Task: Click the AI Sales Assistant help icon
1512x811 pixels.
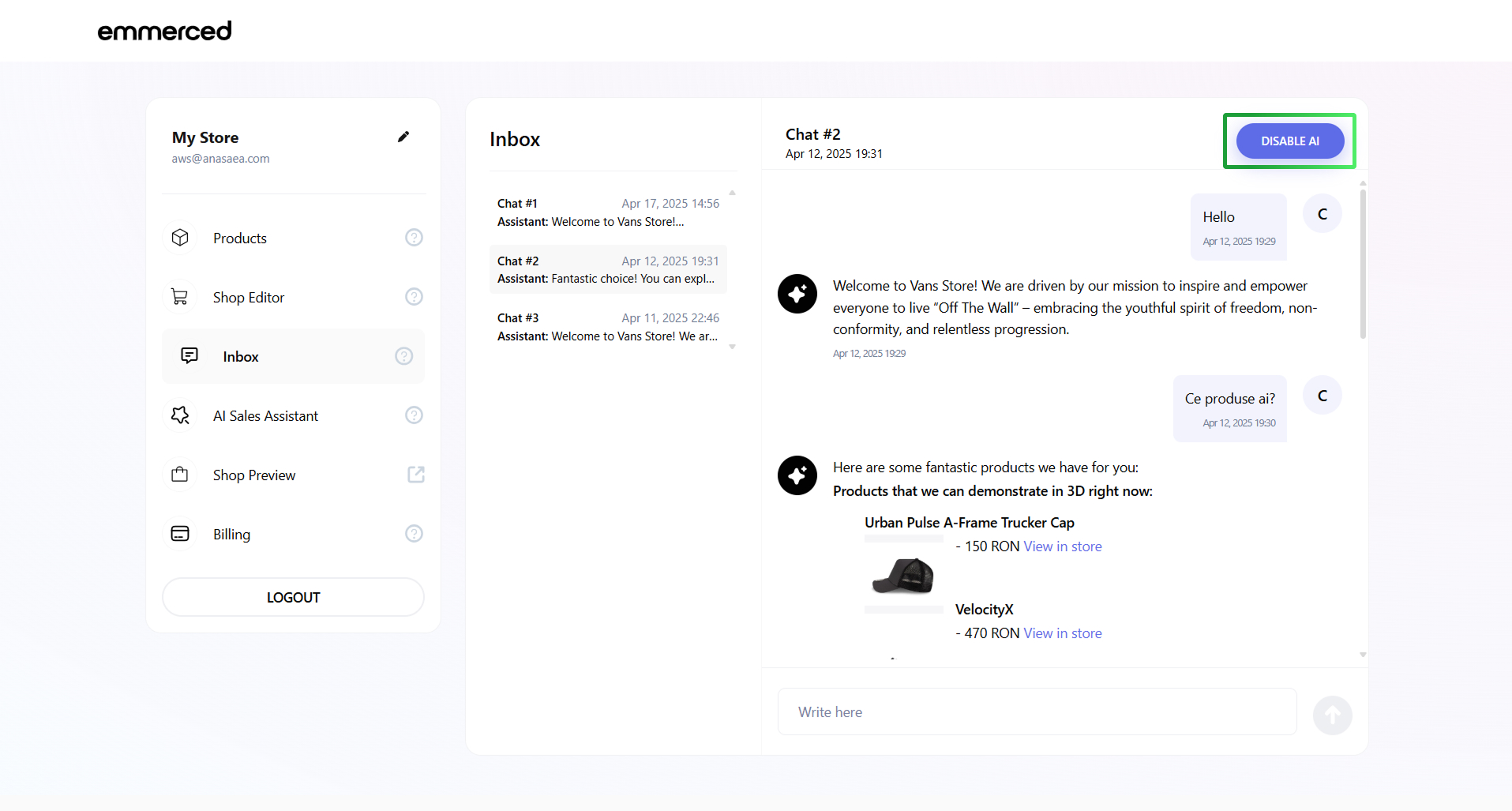Action: pyautogui.click(x=414, y=415)
